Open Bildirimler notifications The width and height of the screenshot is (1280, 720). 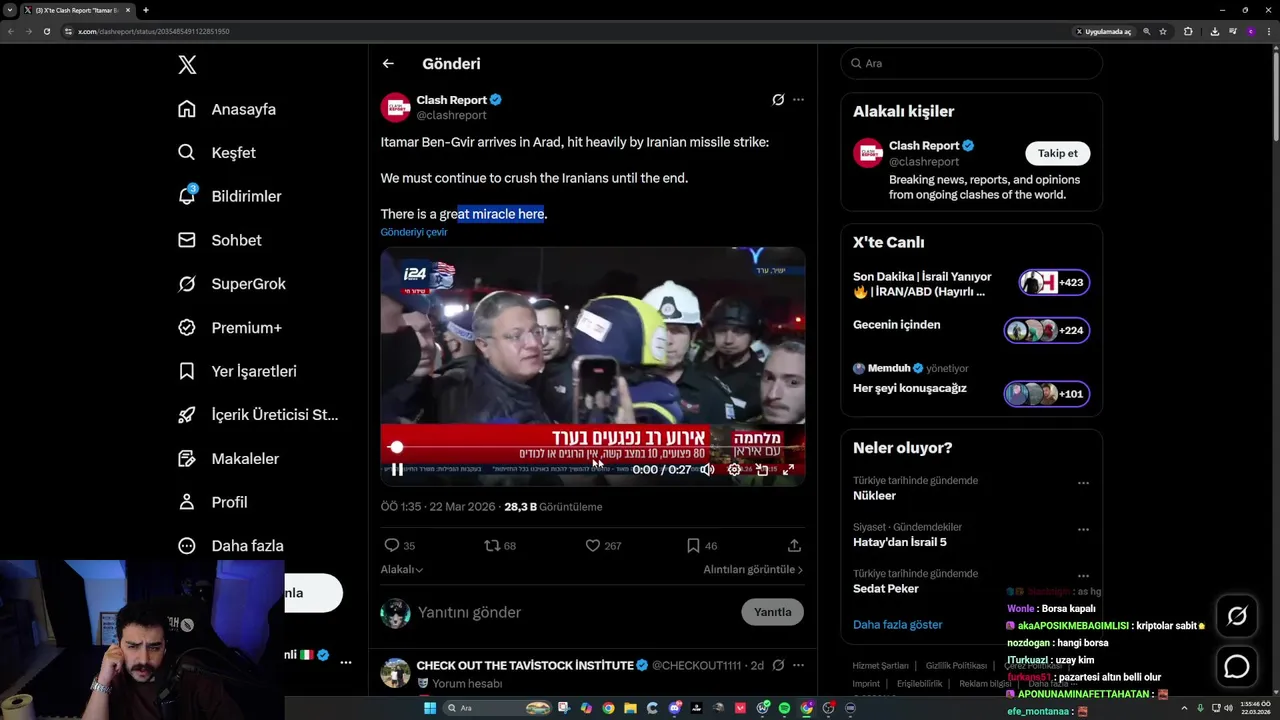click(229, 196)
